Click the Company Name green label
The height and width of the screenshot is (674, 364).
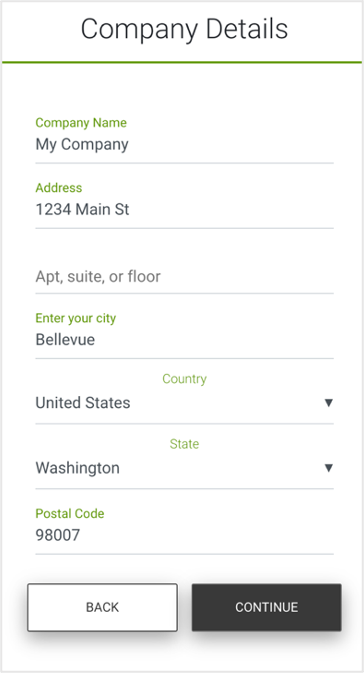pos(81,123)
